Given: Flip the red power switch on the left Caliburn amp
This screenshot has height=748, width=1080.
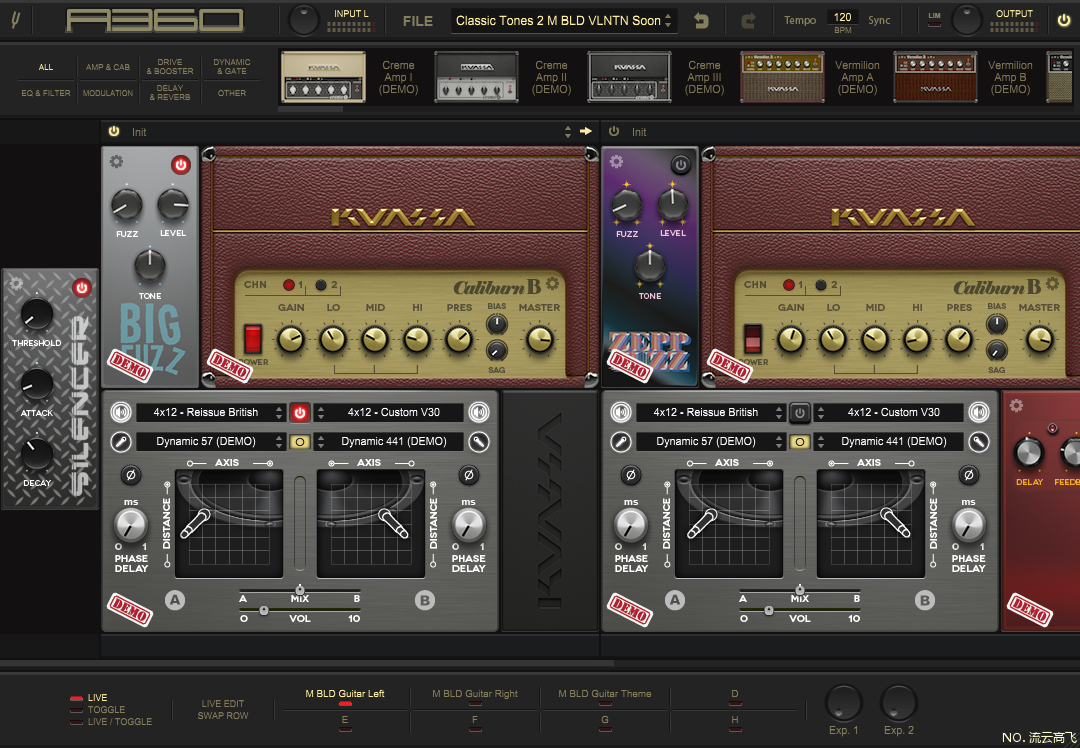Looking at the screenshot, I should pyautogui.click(x=253, y=339).
